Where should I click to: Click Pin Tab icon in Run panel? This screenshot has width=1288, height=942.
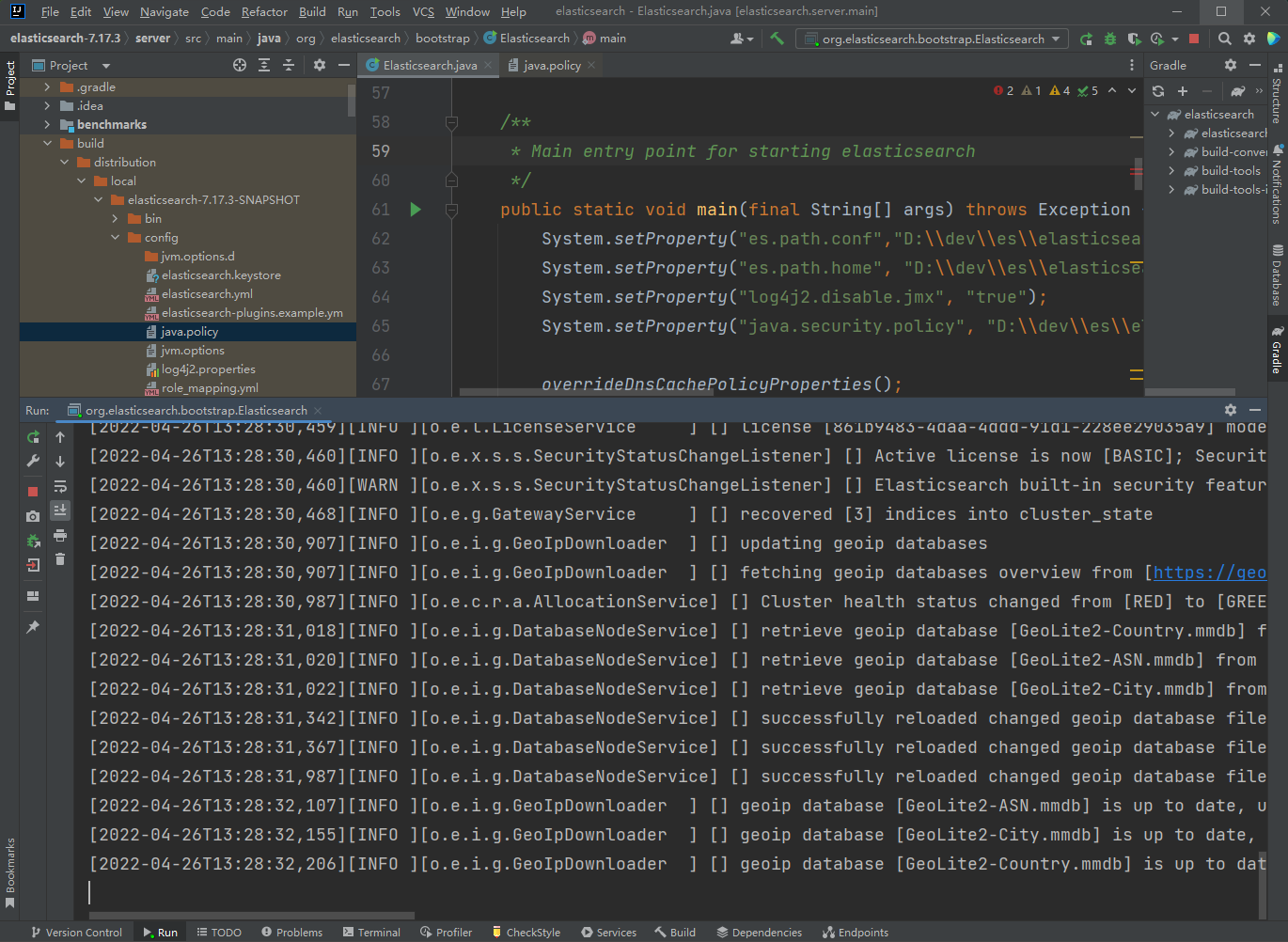[33, 627]
